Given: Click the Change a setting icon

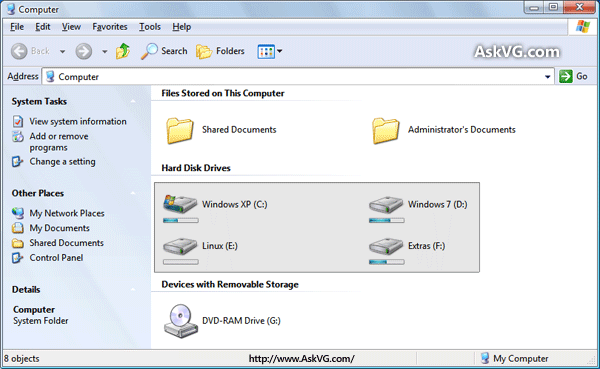Looking at the screenshot, I should tap(17, 162).
